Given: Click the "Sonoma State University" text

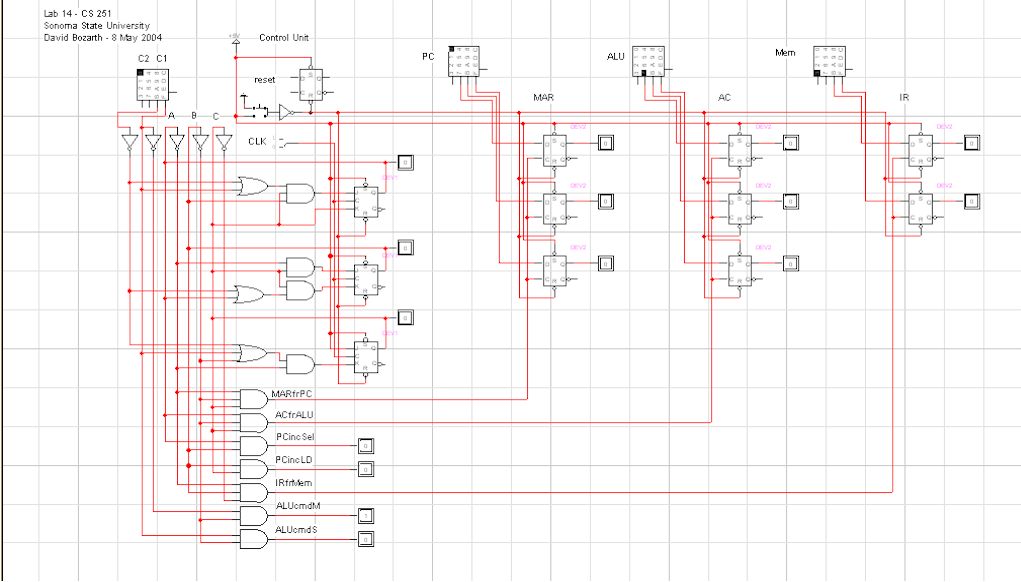Looking at the screenshot, I should pyautogui.click(x=96, y=25).
